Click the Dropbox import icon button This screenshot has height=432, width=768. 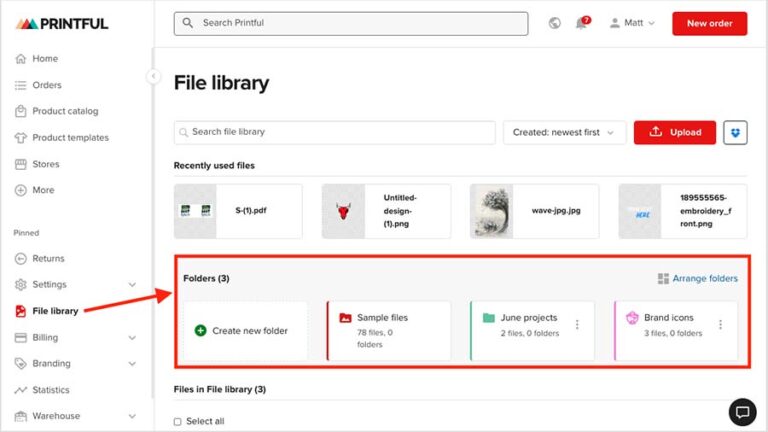(x=736, y=132)
